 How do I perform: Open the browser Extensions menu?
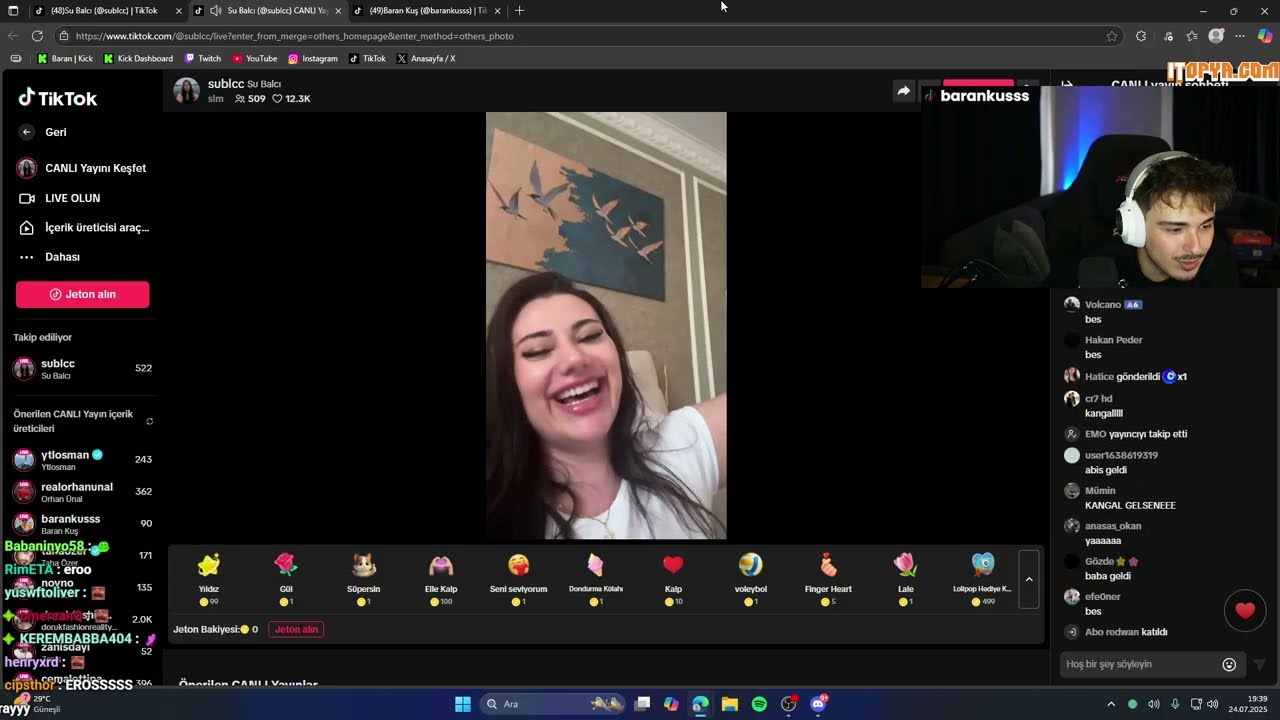[x=1141, y=36]
